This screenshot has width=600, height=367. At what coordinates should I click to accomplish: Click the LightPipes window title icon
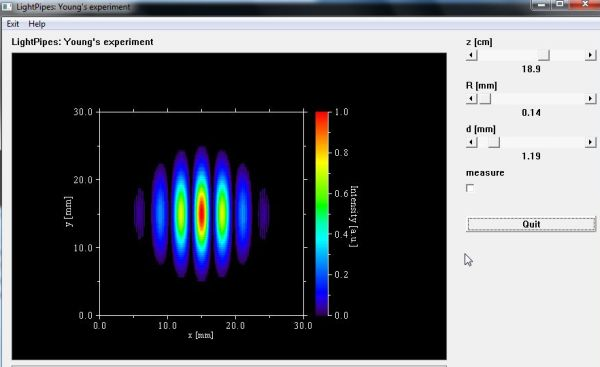pos(7,7)
